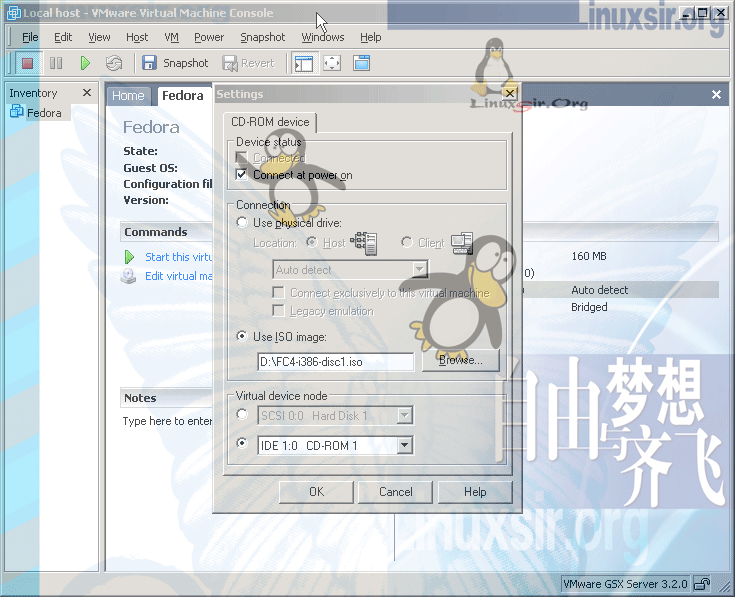The image size is (735, 597).
Task: Select the SCSI device node radio button
Action: pyautogui.click(x=242, y=414)
